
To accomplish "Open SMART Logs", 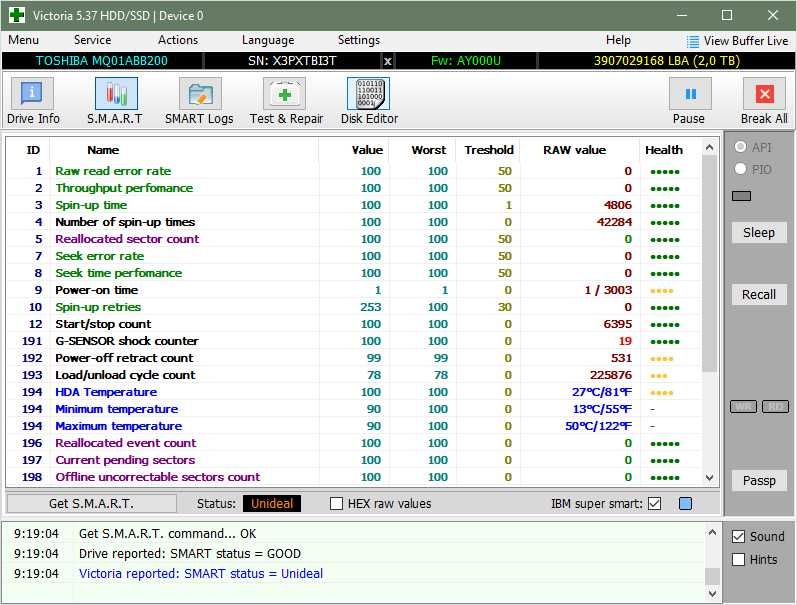I will tap(200, 94).
